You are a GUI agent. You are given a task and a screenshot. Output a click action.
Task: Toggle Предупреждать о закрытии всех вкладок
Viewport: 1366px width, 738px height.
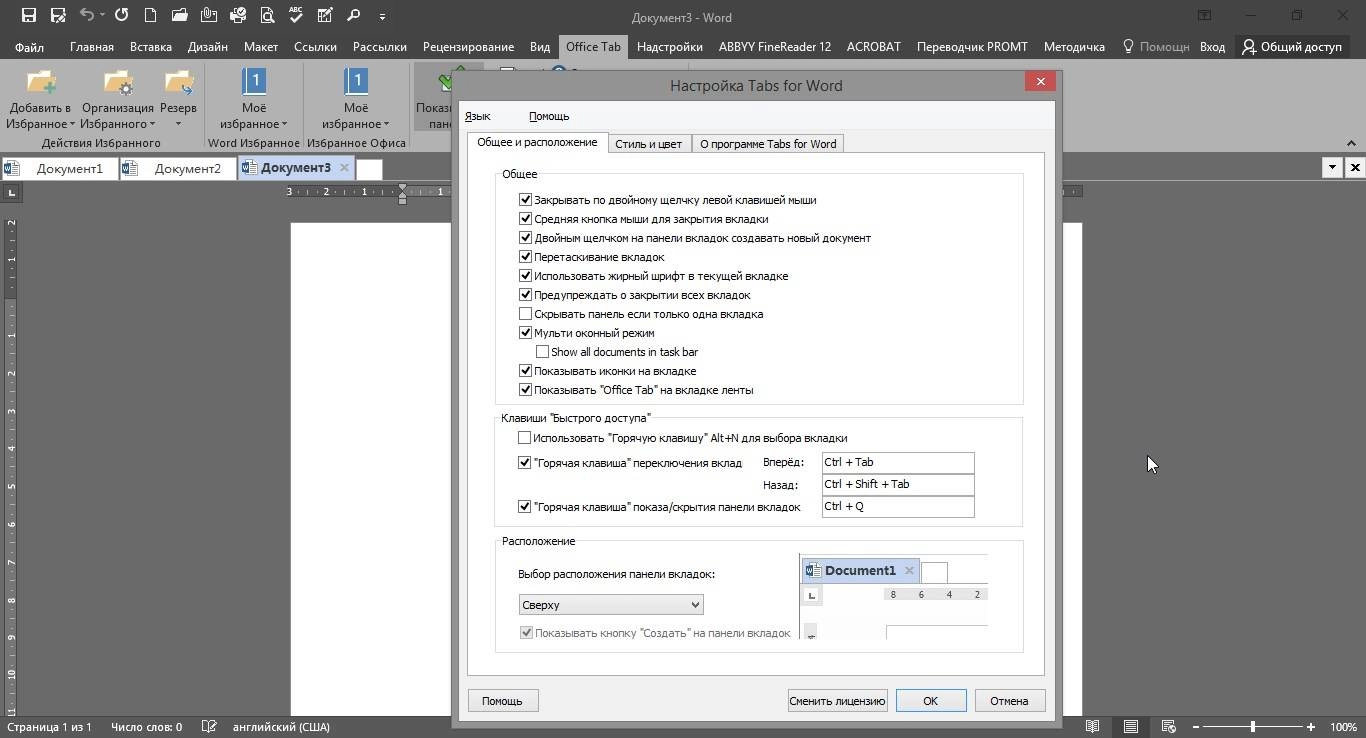coord(525,295)
